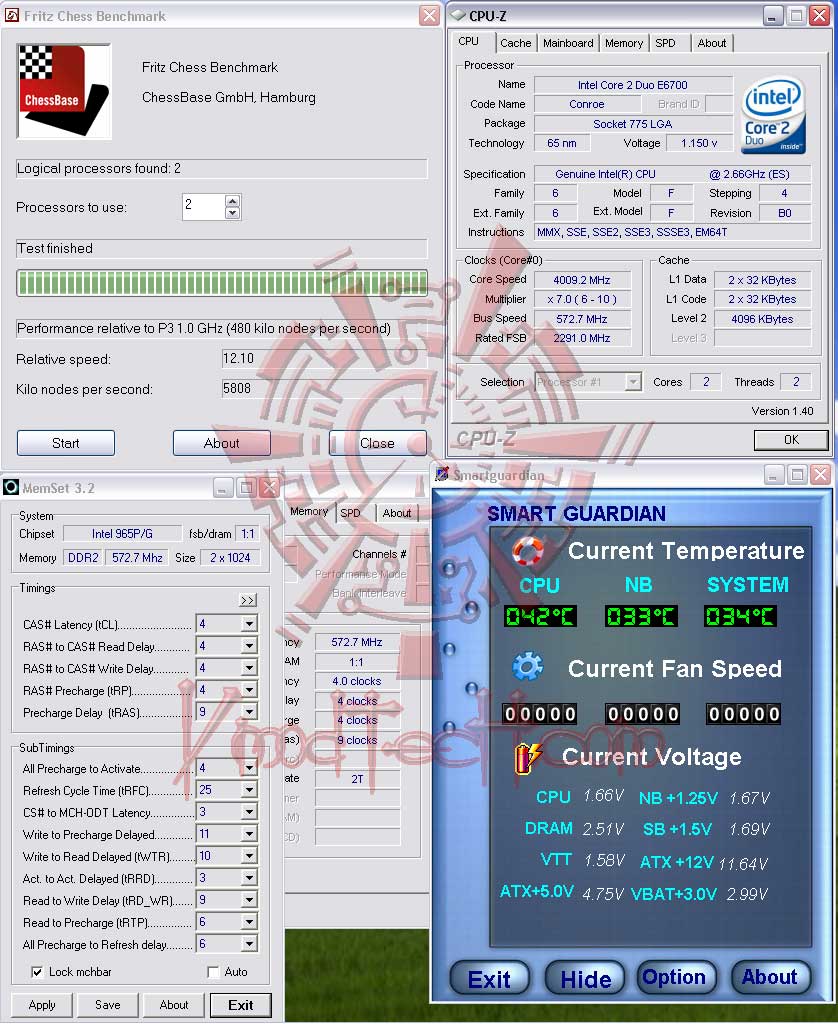Open the CS# to MCH-ODT Latency dropdown
The width and height of the screenshot is (838, 1024).
point(250,812)
